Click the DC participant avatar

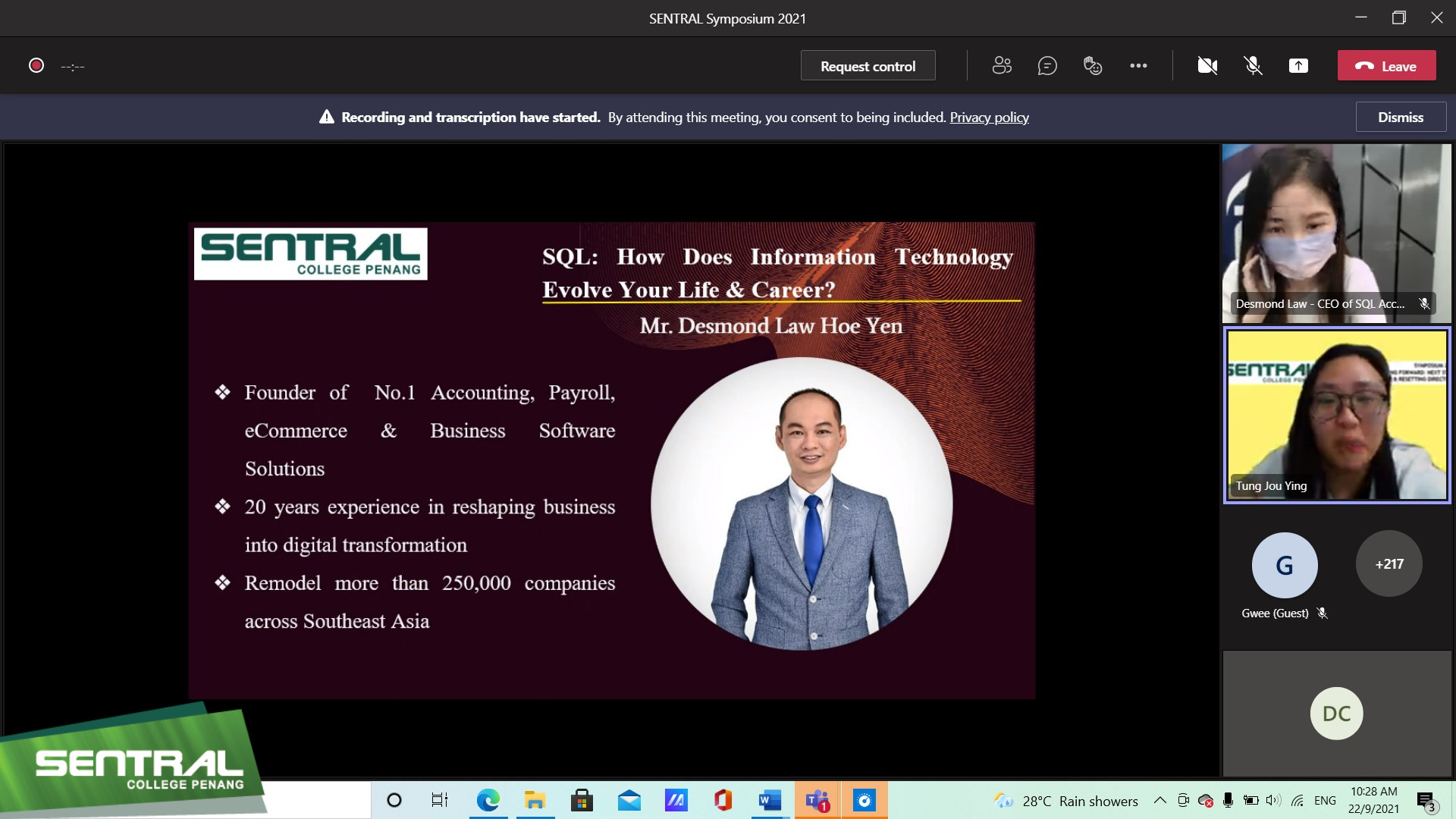[1336, 713]
